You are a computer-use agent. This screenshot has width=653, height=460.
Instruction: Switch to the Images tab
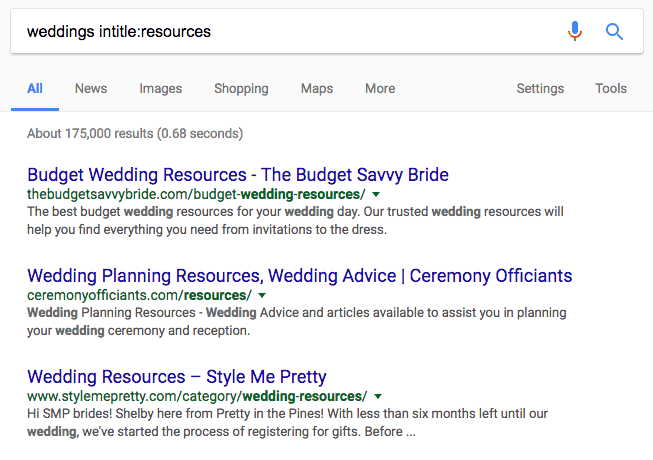[161, 88]
